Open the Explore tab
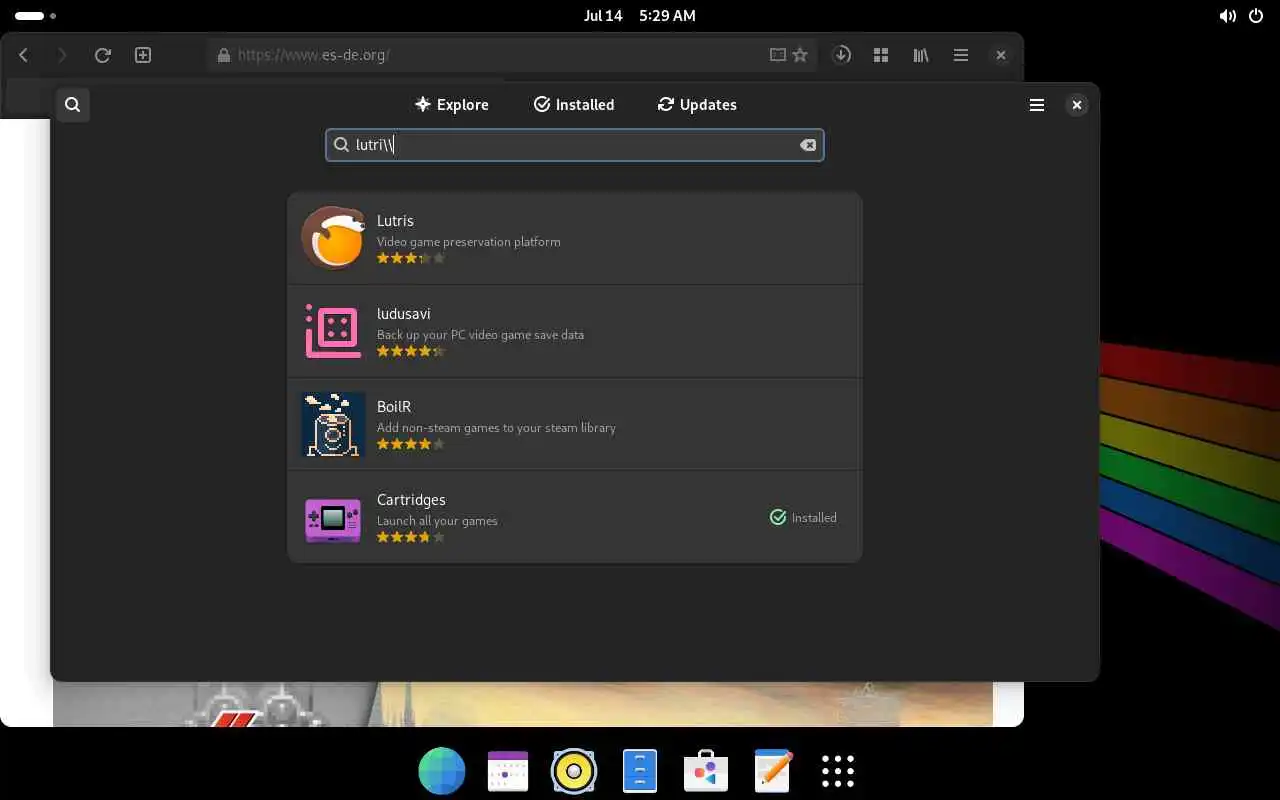This screenshot has height=800, width=1280. tap(452, 104)
